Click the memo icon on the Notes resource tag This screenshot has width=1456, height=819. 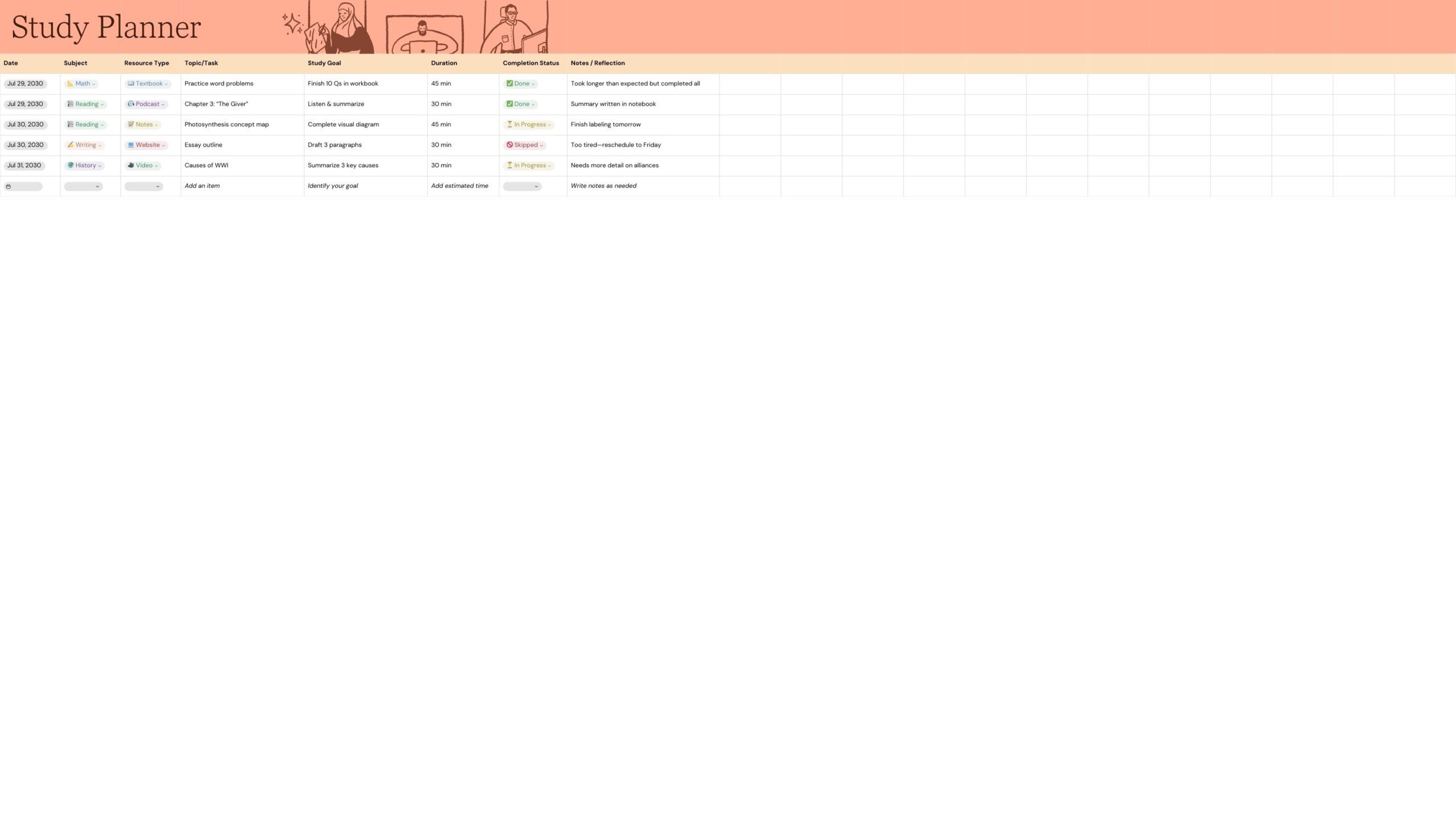tap(131, 124)
